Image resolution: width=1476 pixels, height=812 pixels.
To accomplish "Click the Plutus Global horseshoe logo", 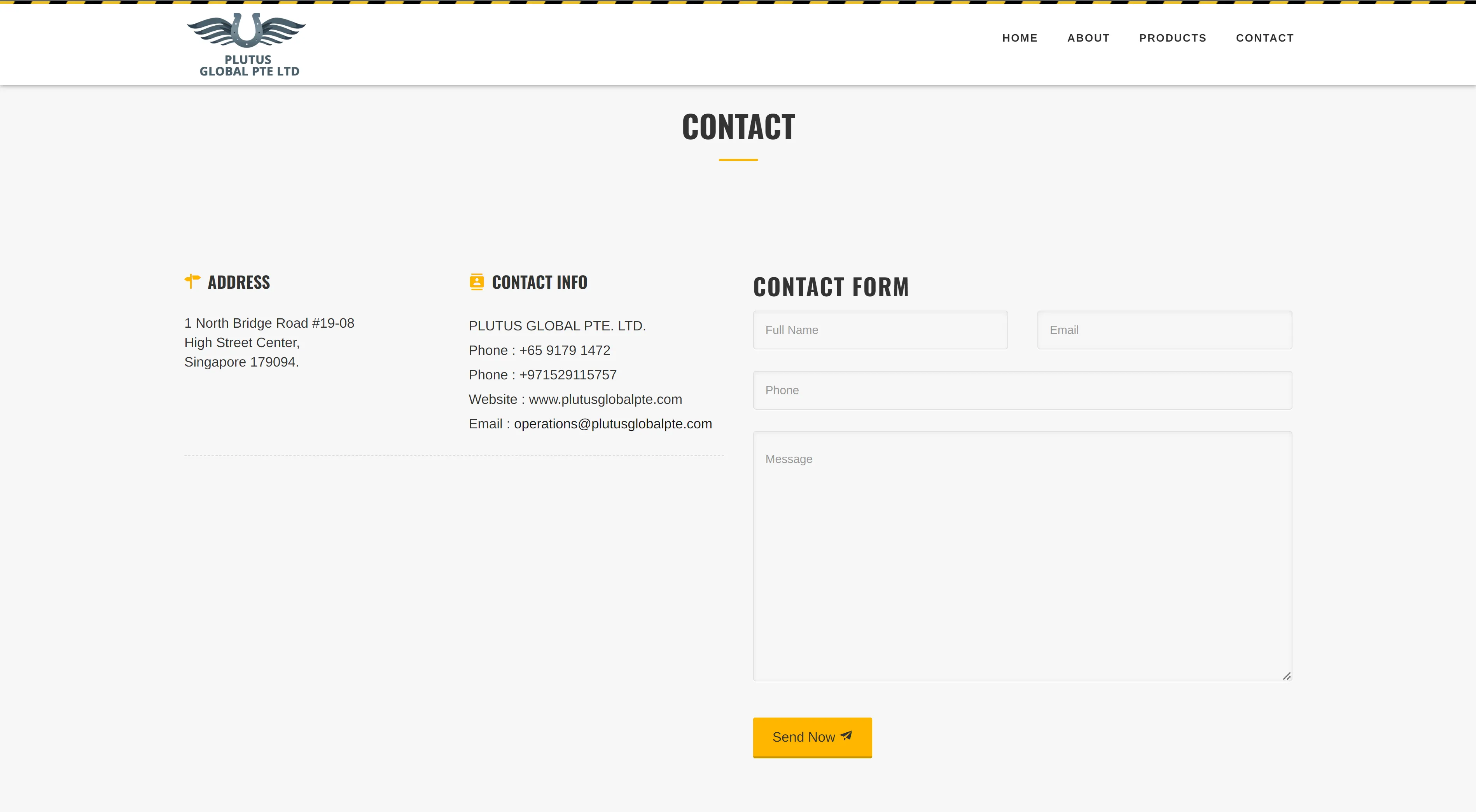I will click(247, 45).
